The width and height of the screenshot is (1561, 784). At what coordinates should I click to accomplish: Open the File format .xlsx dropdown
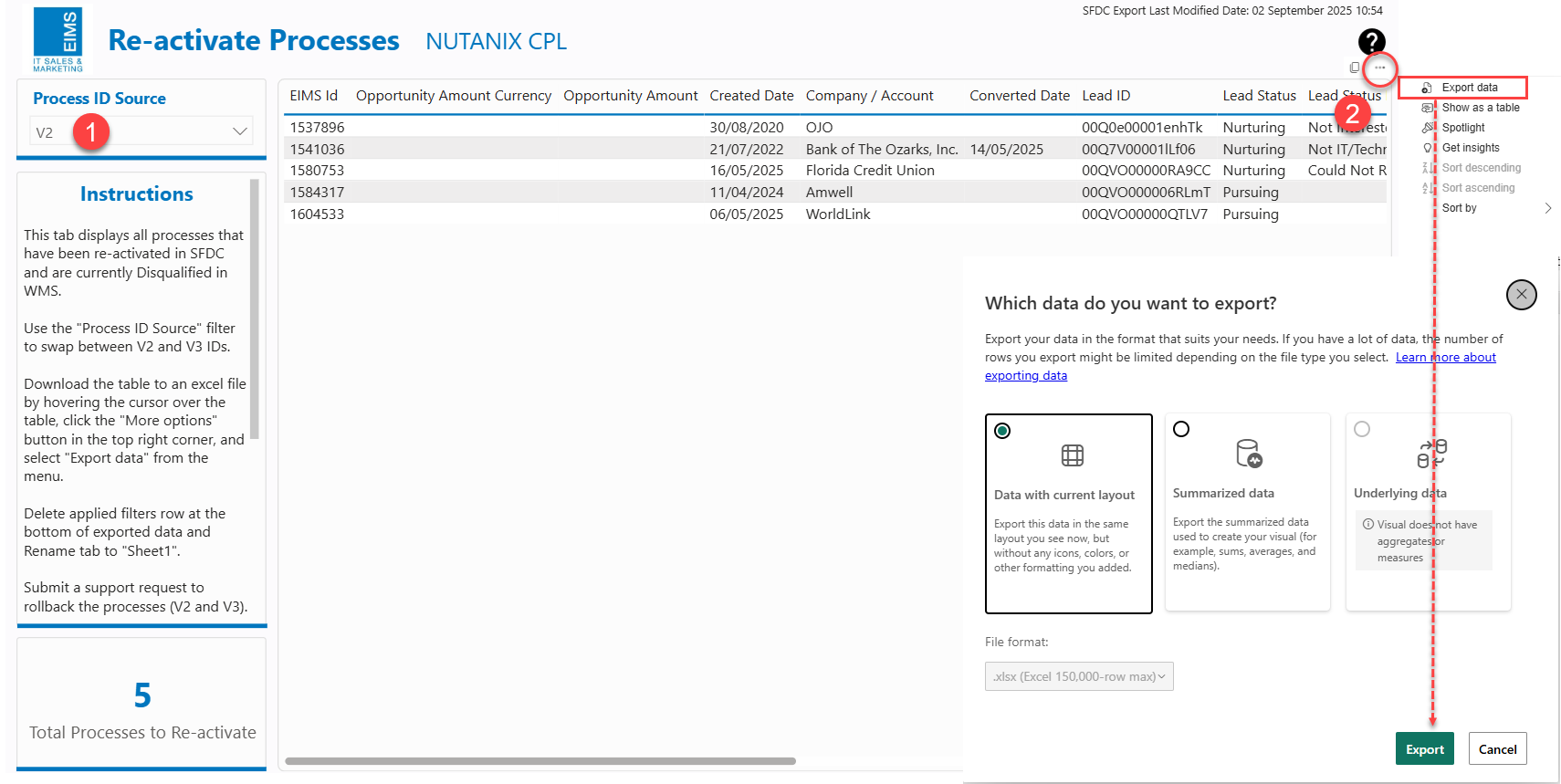tap(1079, 676)
